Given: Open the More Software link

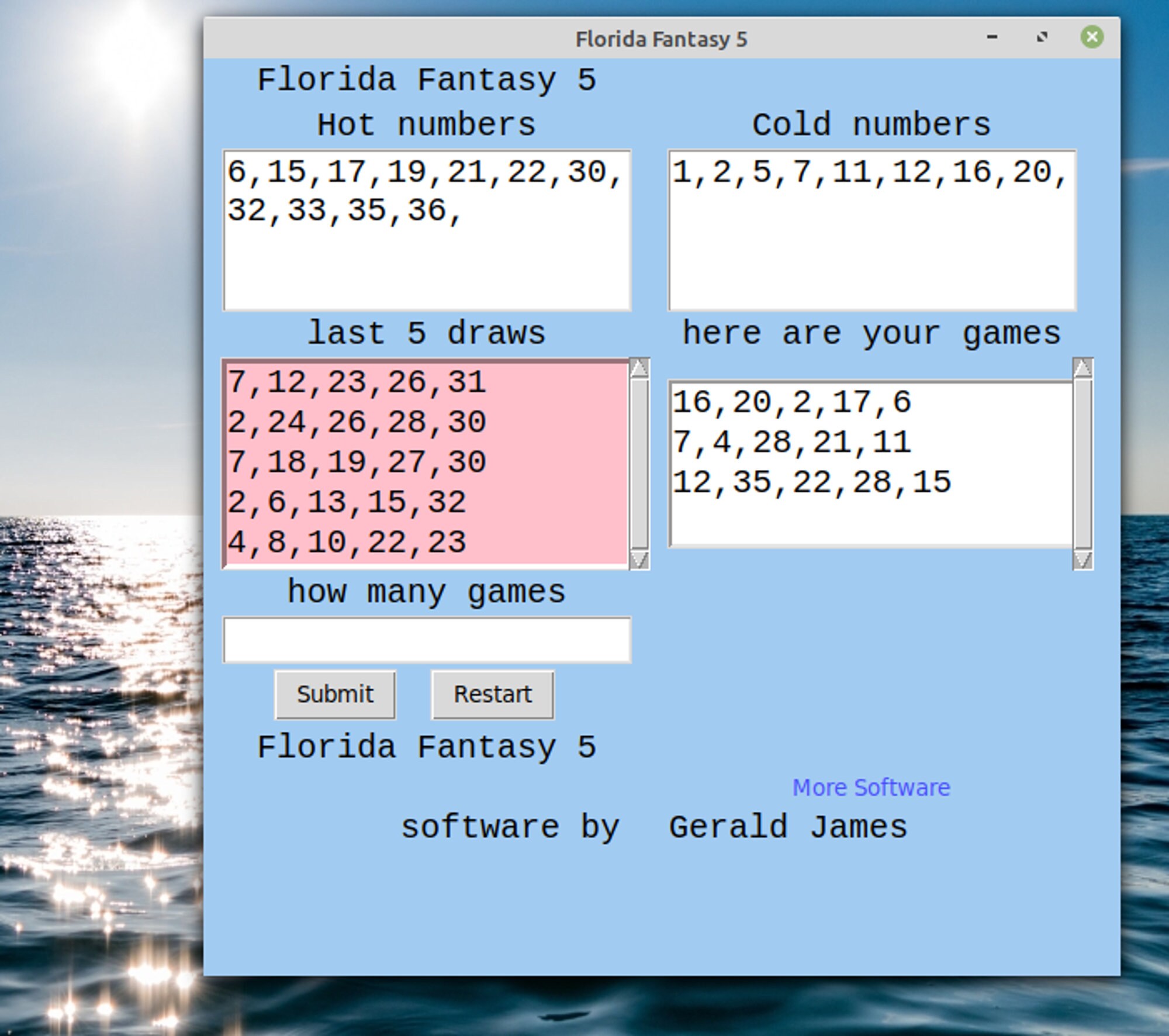Looking at the screenshot, I should pyautogui.click(x=871, y=788).
